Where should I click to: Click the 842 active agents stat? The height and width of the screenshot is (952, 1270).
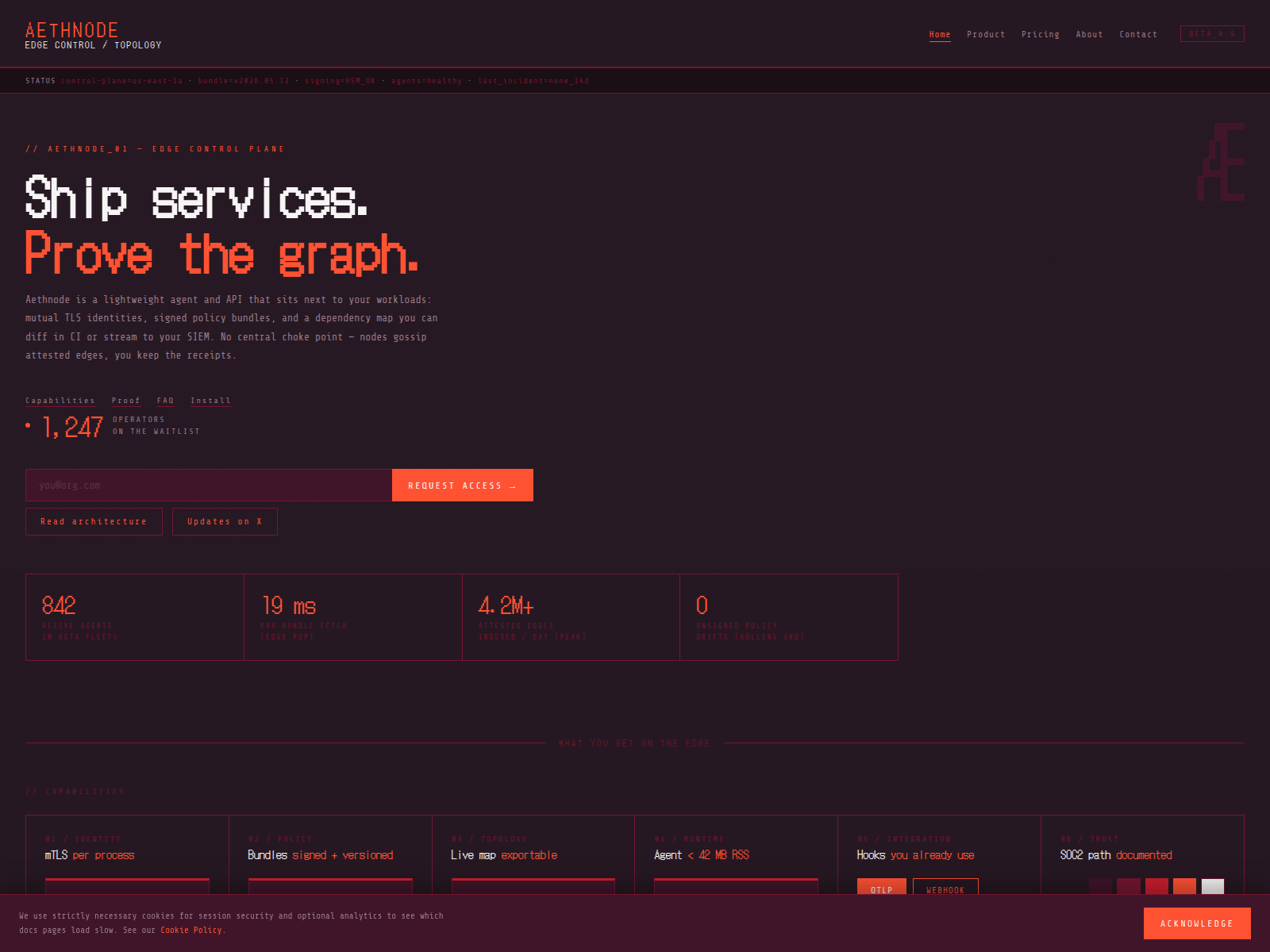pos(135,617)
